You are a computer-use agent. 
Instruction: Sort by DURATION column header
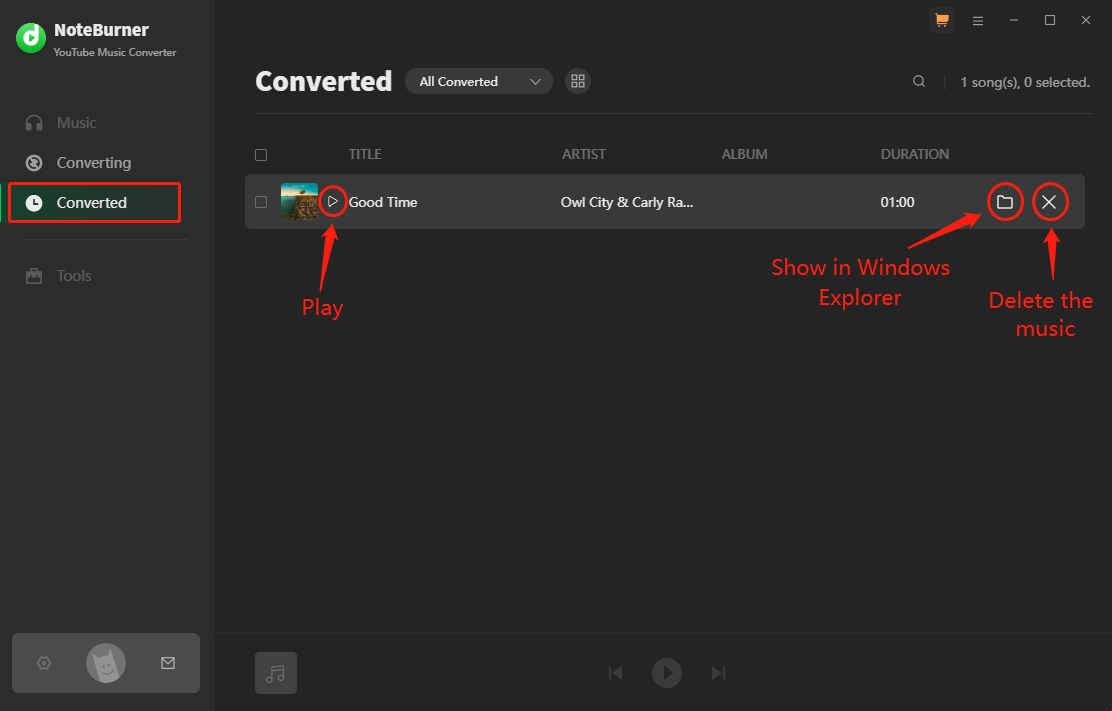(915, 155)
